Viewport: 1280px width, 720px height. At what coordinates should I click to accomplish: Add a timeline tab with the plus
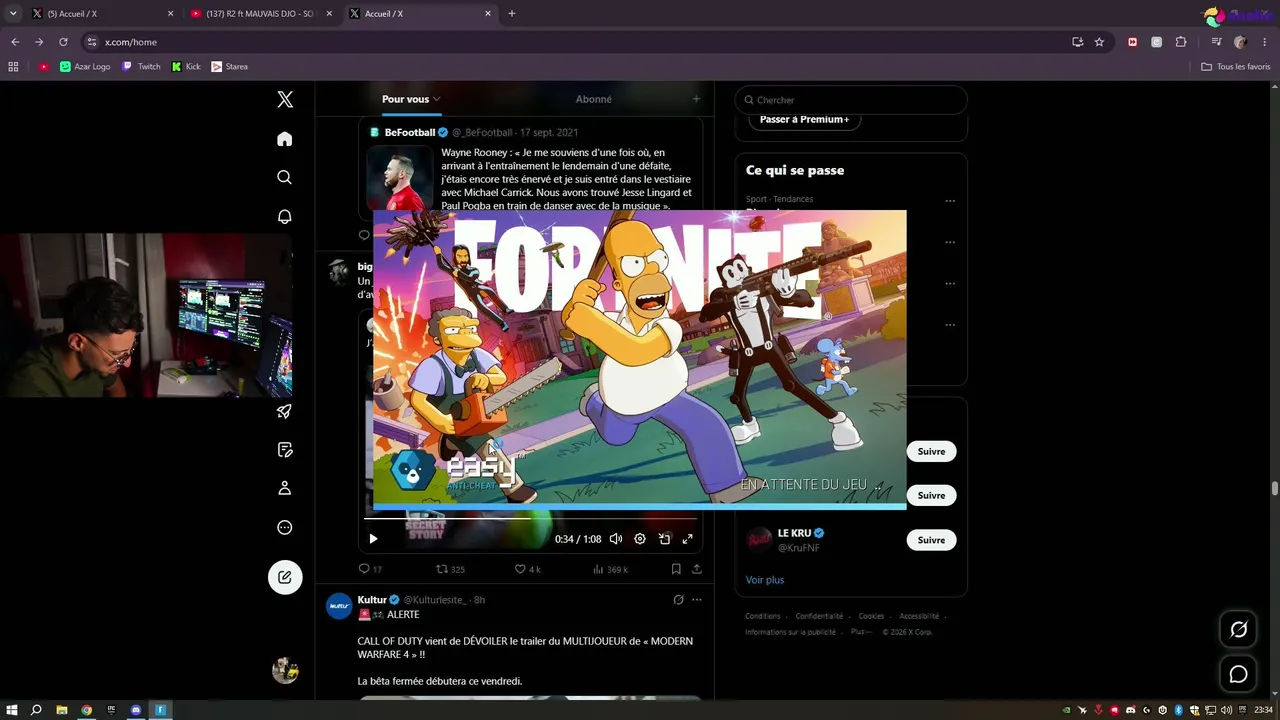pos(697,99)
